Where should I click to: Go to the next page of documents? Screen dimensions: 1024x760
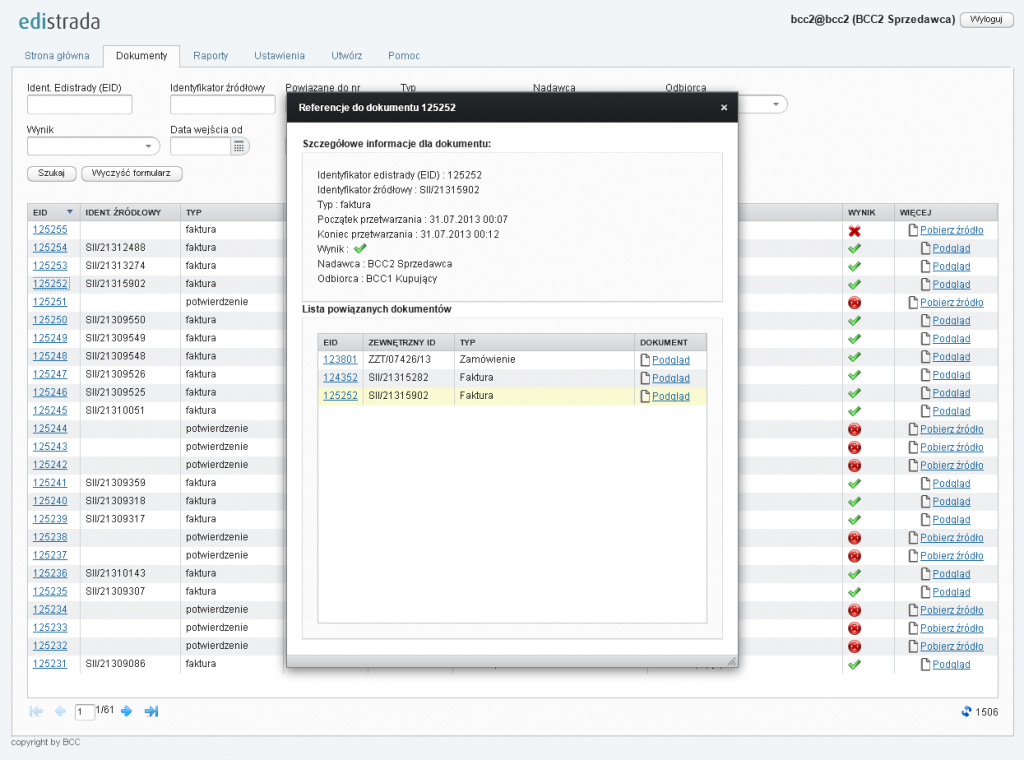pos(127,711)
